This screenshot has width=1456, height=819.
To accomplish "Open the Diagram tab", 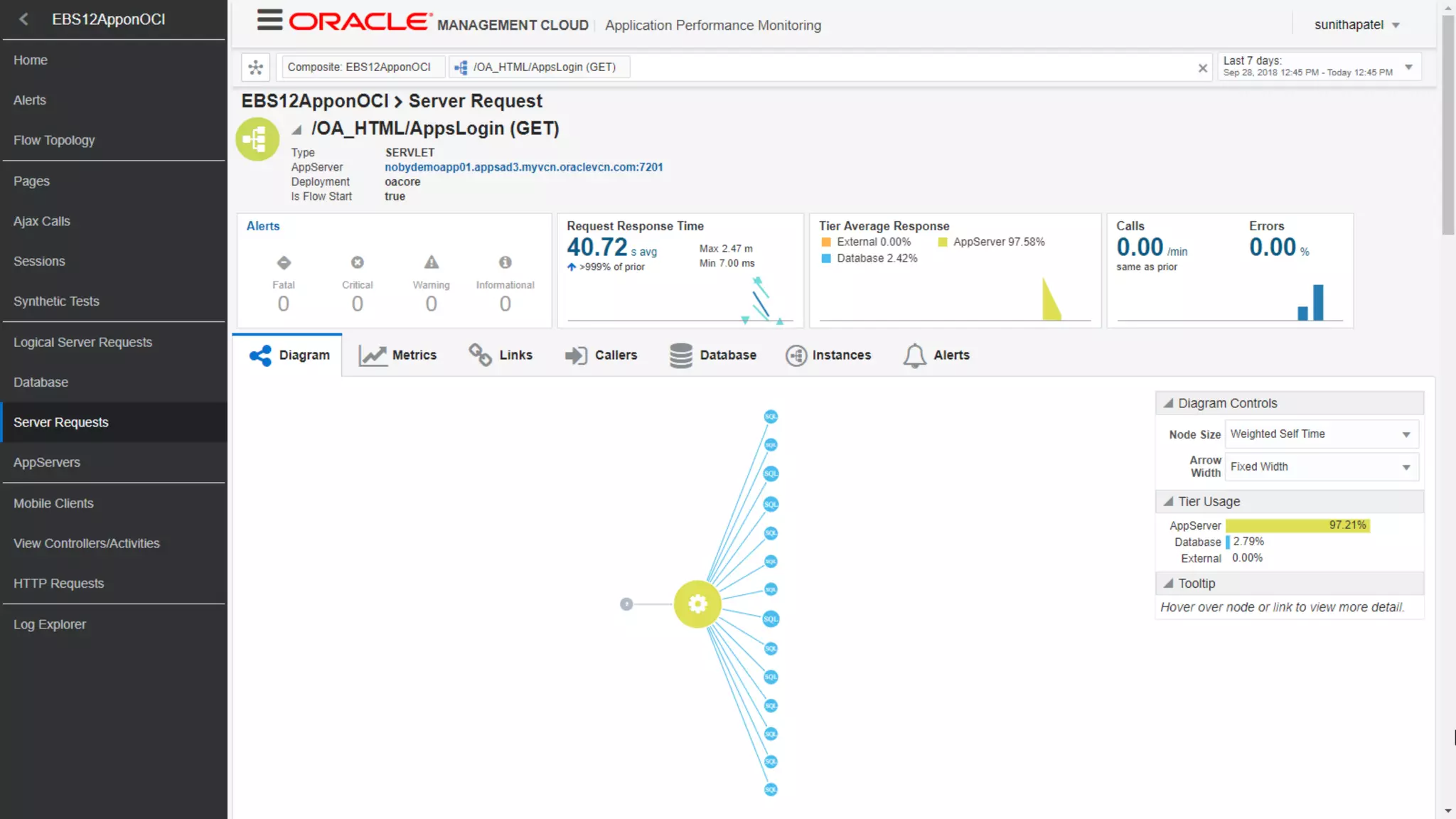I will pos(288,355).
